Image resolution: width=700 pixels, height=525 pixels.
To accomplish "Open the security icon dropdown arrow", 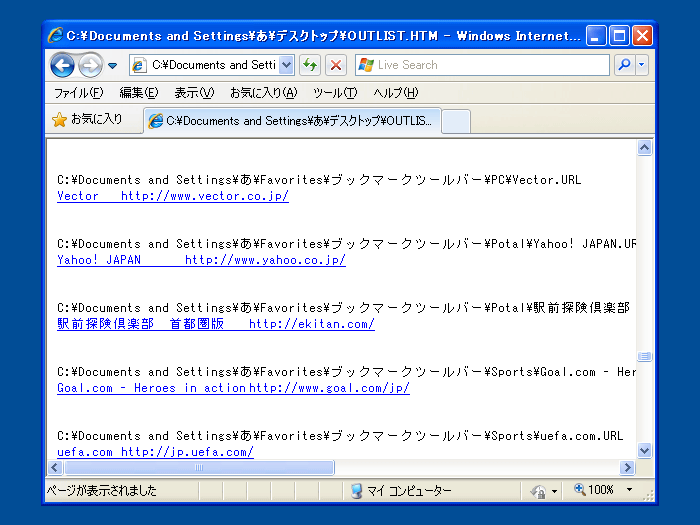I will click(x=554, y=492).
